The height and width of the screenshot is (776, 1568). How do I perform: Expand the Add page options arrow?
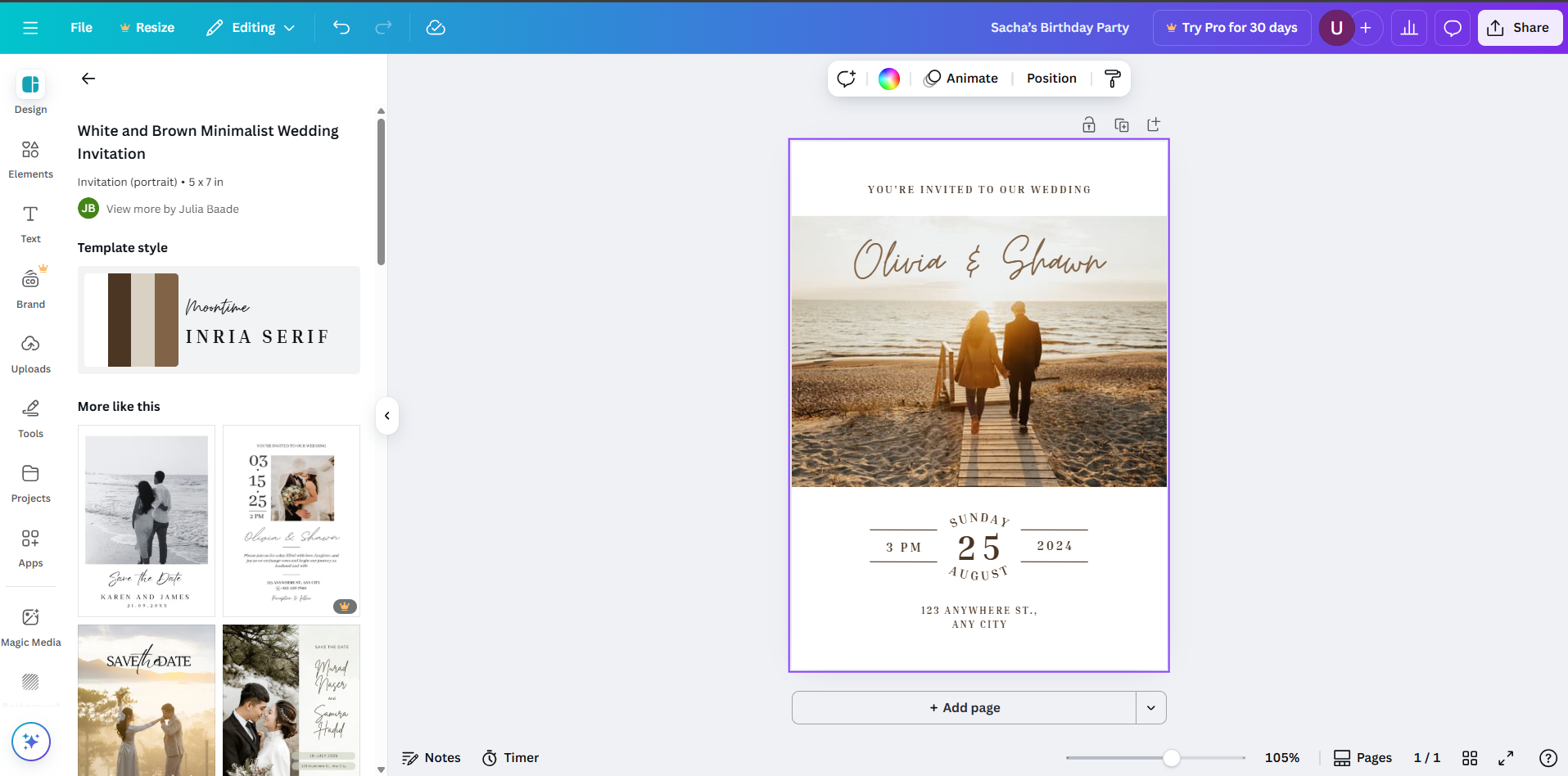click(1151, 708)
